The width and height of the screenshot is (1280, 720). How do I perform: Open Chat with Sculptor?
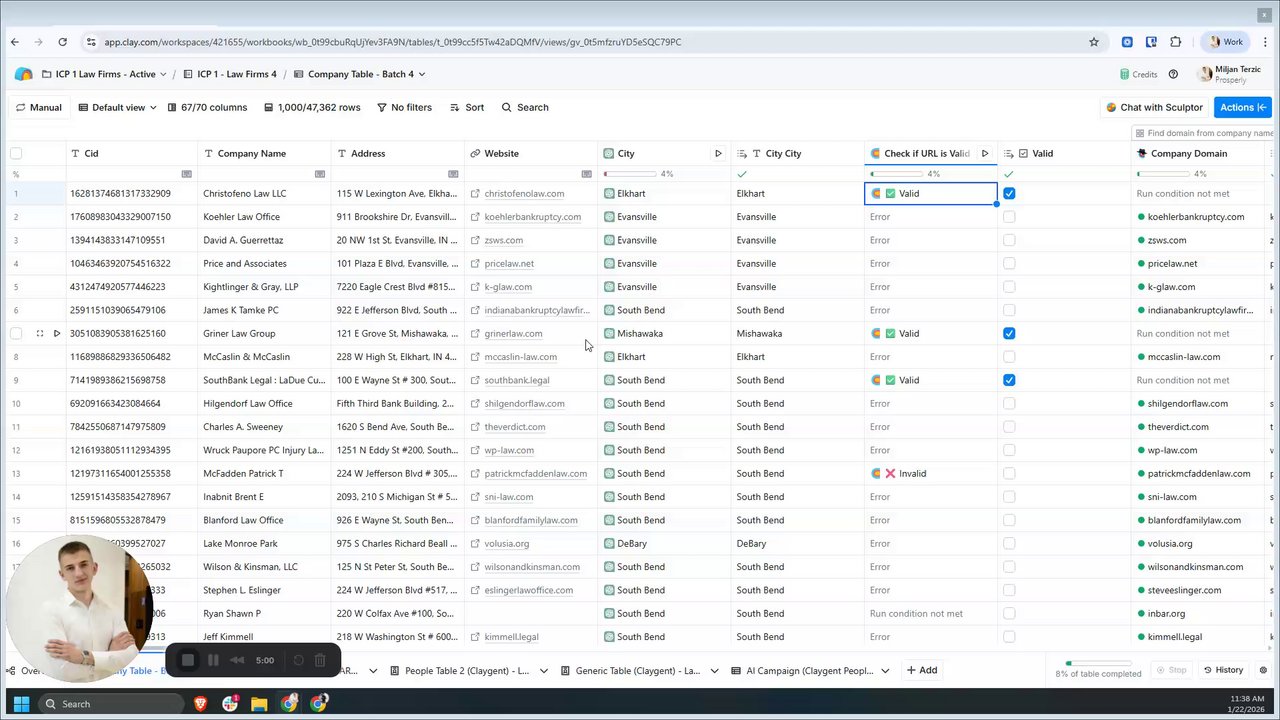point(1154,107)
